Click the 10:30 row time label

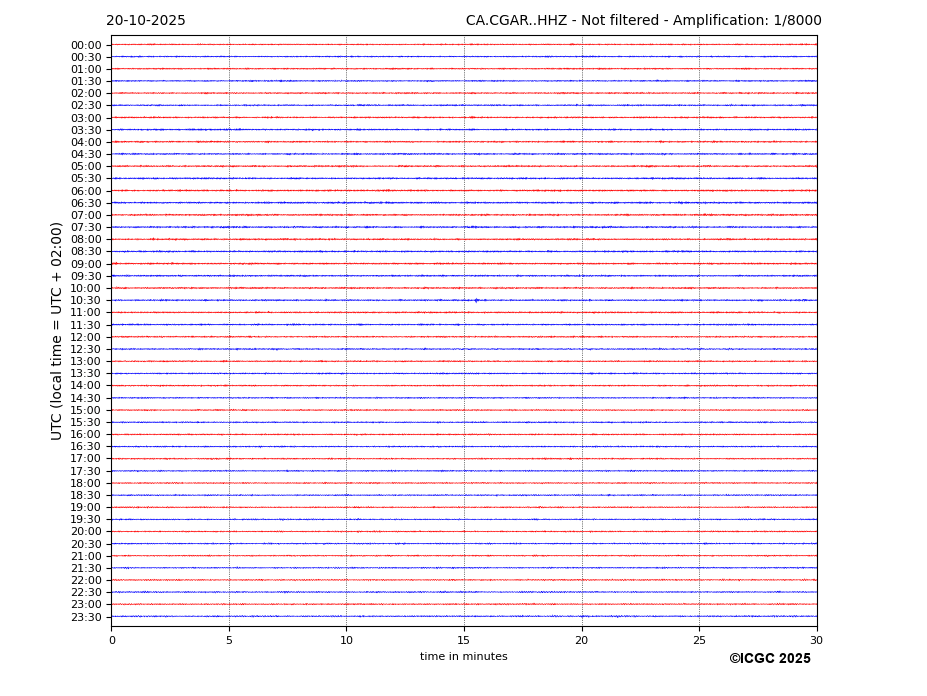point(86,301)
